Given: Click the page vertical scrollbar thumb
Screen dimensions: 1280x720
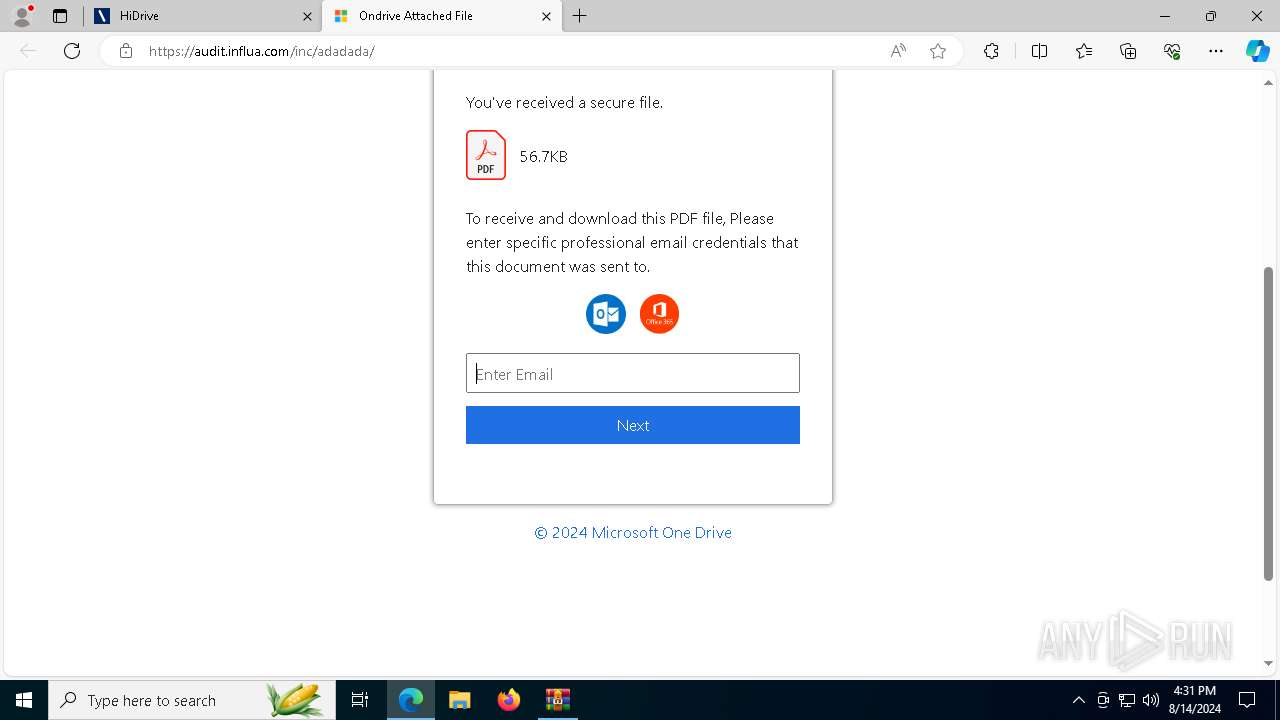Looking at the screenshot, I should [1269, 423].
